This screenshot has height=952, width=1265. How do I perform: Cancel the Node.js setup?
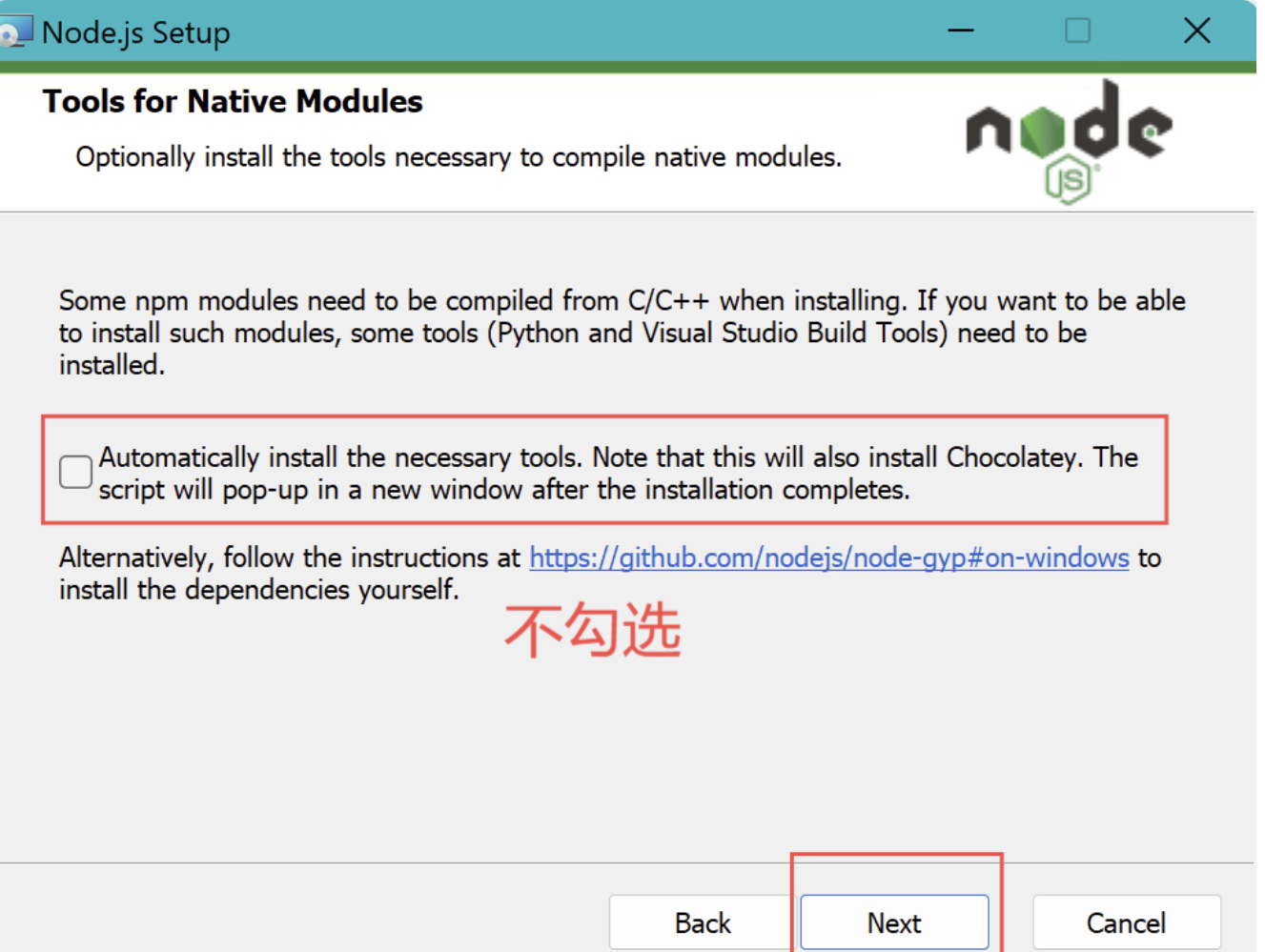pyautogui.click(x=1126, y=922)
